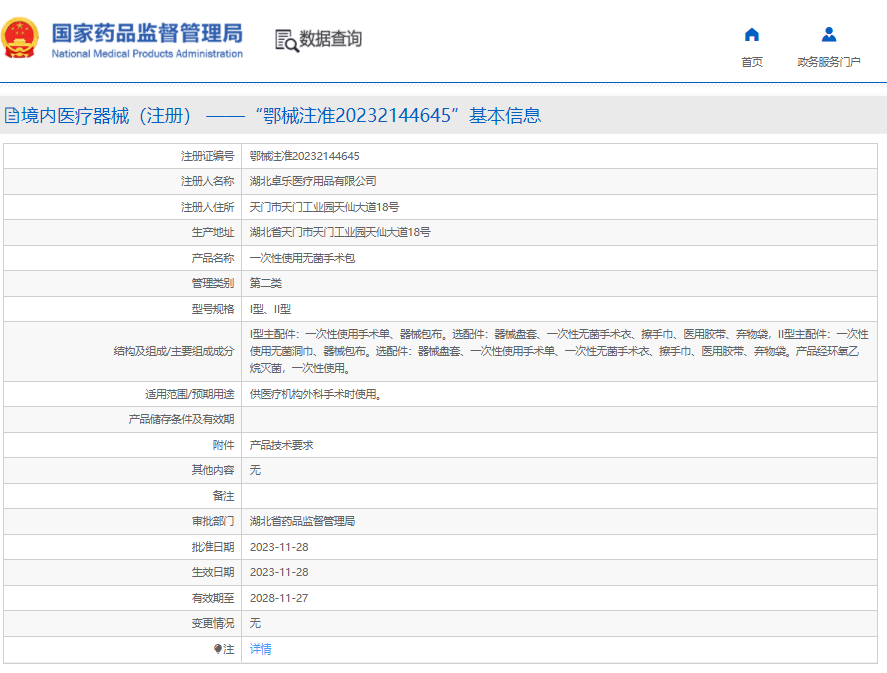Click expiry date 2028-11-27

click(x=279, y=598)
